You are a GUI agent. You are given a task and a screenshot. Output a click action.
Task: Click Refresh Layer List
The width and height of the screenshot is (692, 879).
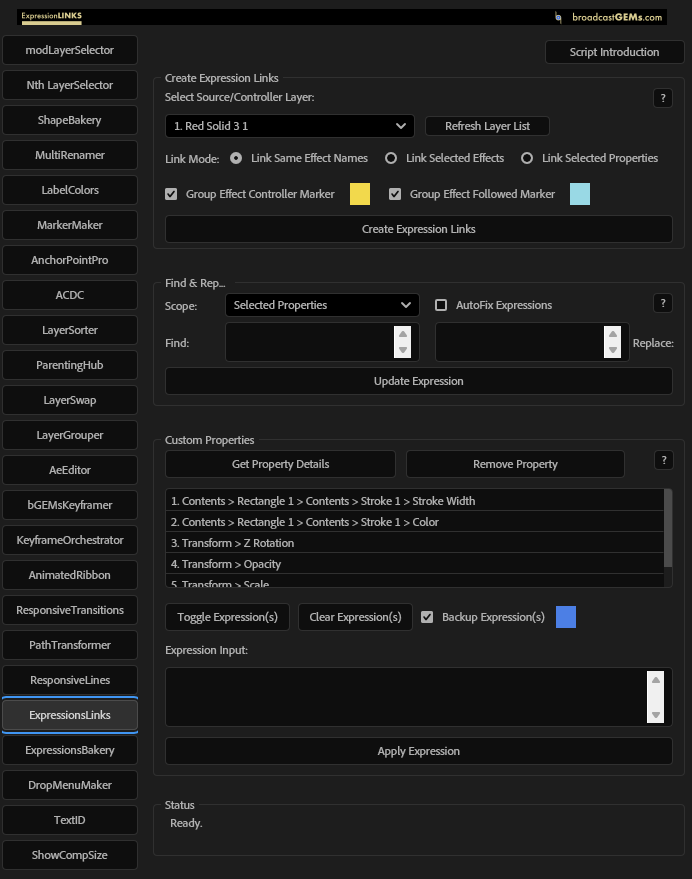pos(487,126)
